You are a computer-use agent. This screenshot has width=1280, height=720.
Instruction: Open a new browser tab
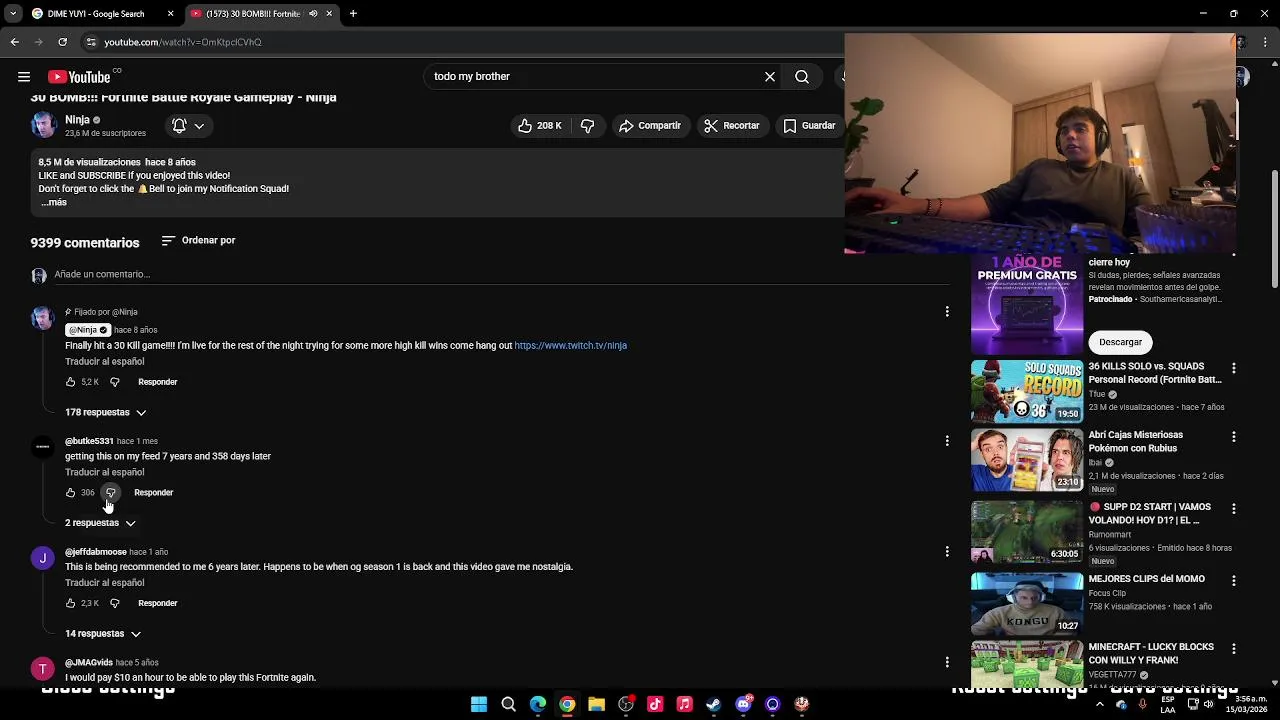pos(353,14)
